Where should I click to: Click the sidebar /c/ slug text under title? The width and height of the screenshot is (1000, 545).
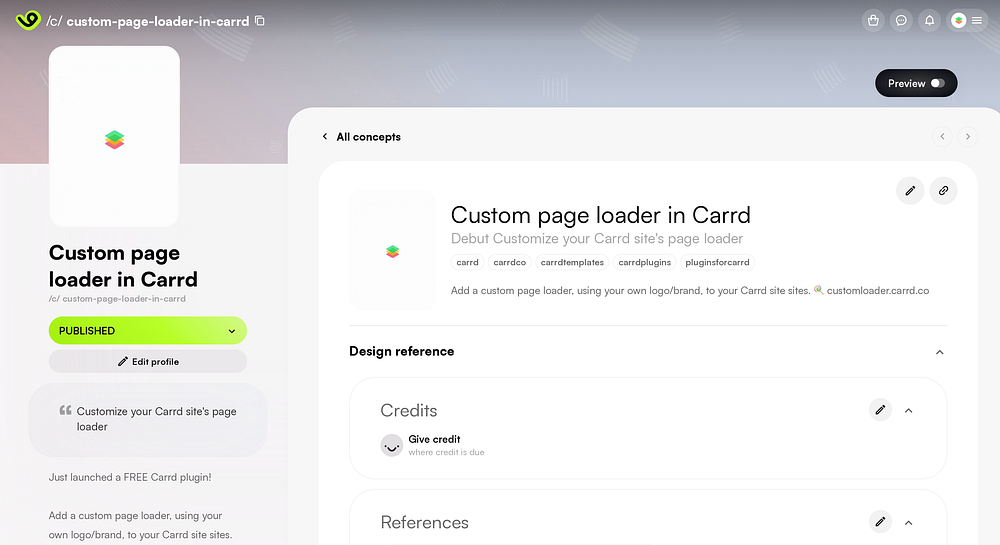point(117,298)
